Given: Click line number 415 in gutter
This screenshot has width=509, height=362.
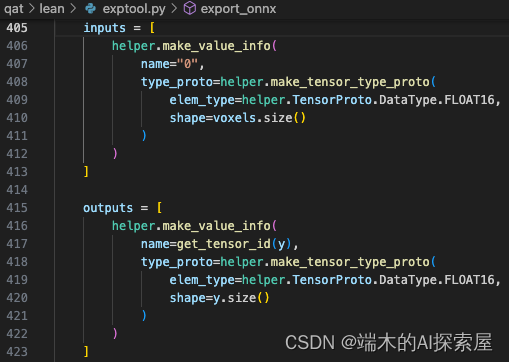Looking at the screenshot, I should (17, 208).
